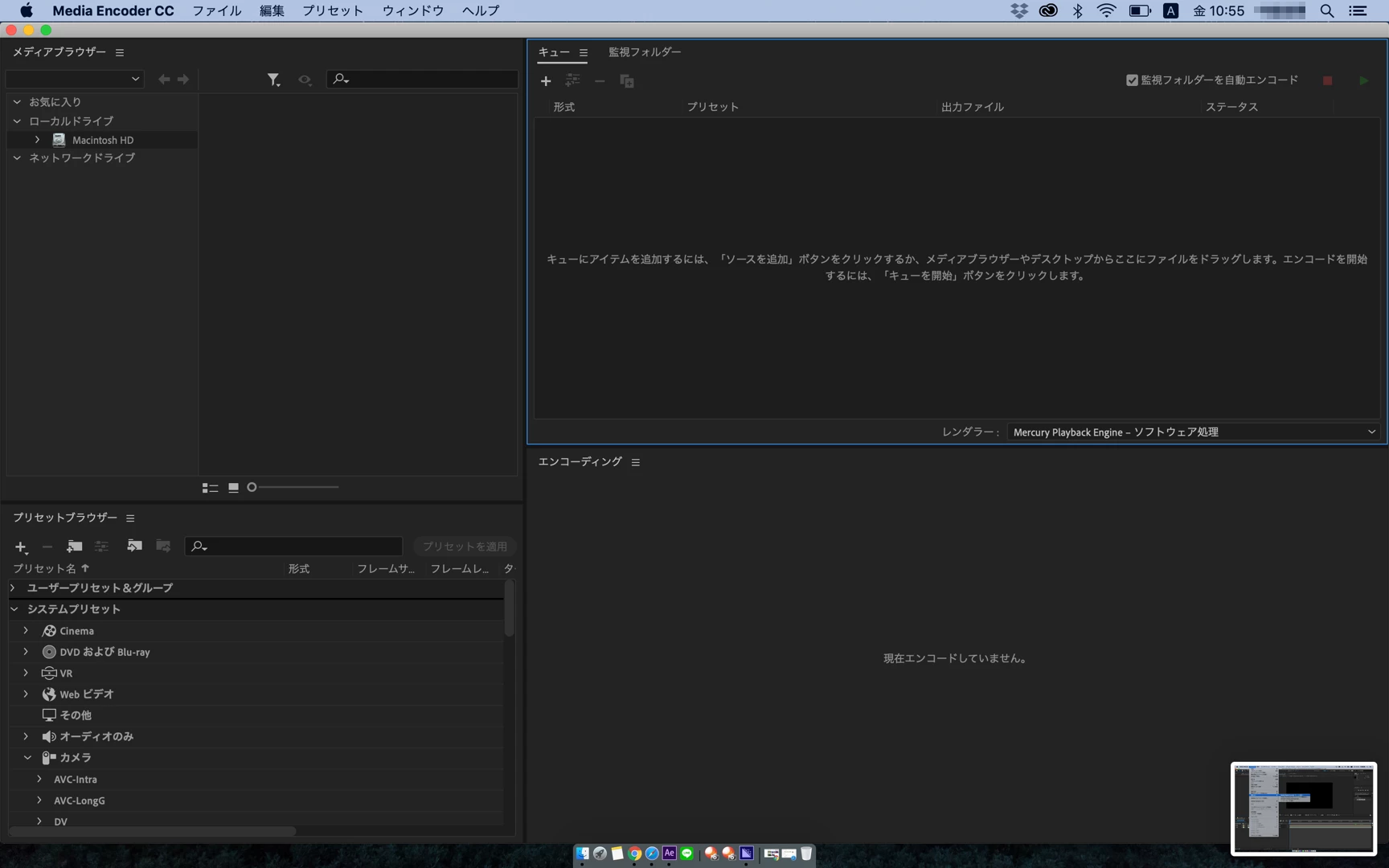This screenshot has width=1389, height=868.
Task: Click the preset list horizontal scrollbar
Action: [153, 831]
